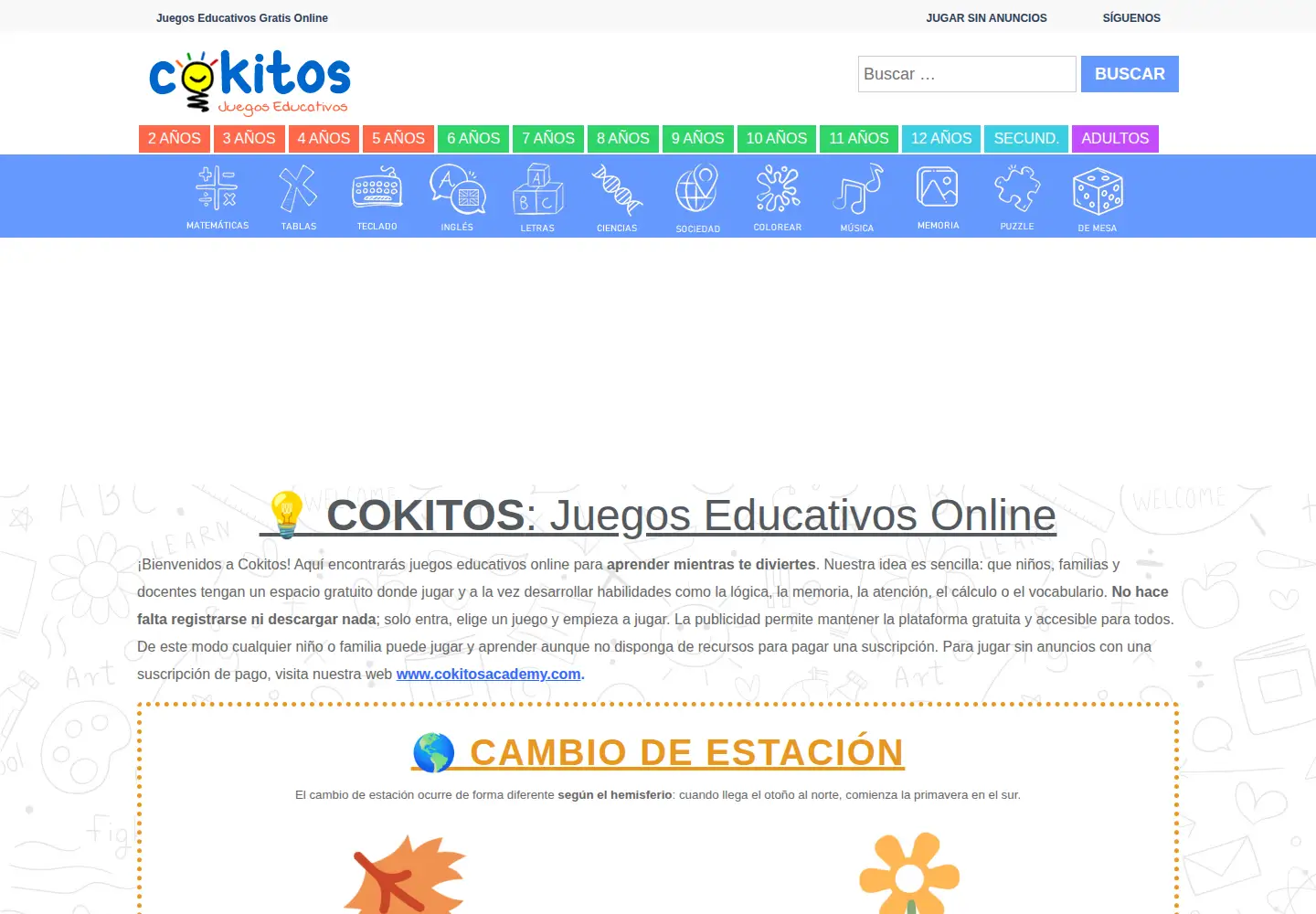1316x914 pixels.
Task: Select the 3 AÑOS age tab
Action: [x=249, y=139]
